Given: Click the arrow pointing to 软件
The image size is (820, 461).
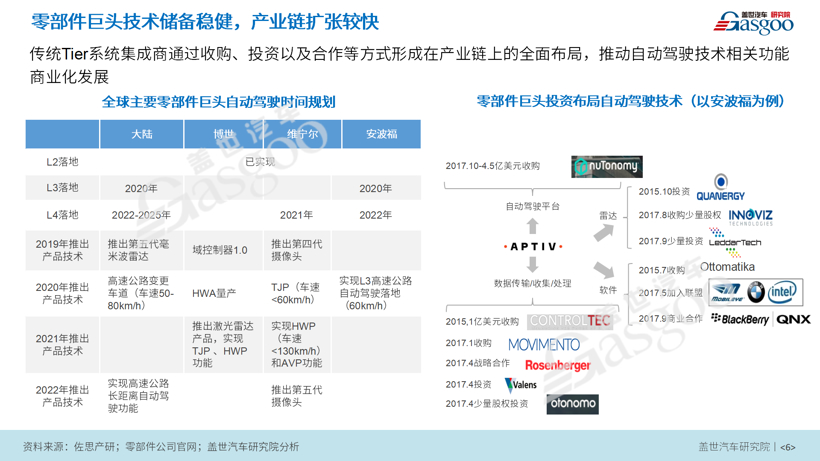Looking at the screenshot, I should 603,270.
